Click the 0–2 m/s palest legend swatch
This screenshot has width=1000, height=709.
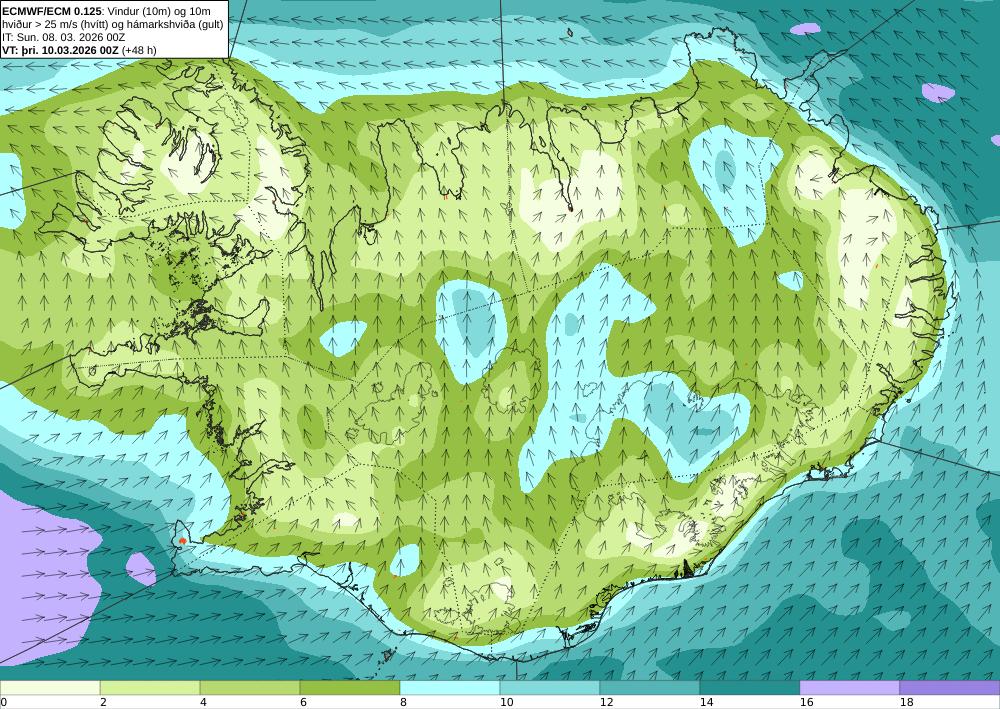[50, 688]
